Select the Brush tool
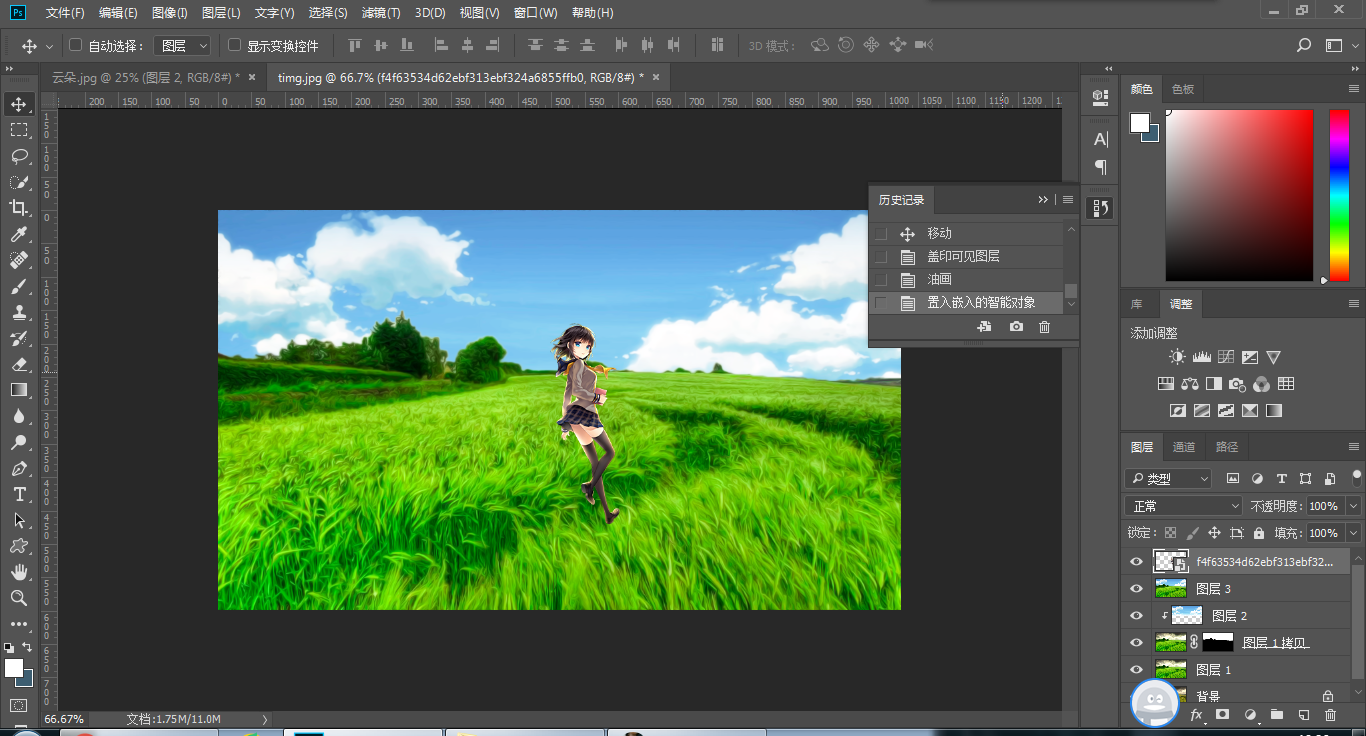 (x=19, y=286)
